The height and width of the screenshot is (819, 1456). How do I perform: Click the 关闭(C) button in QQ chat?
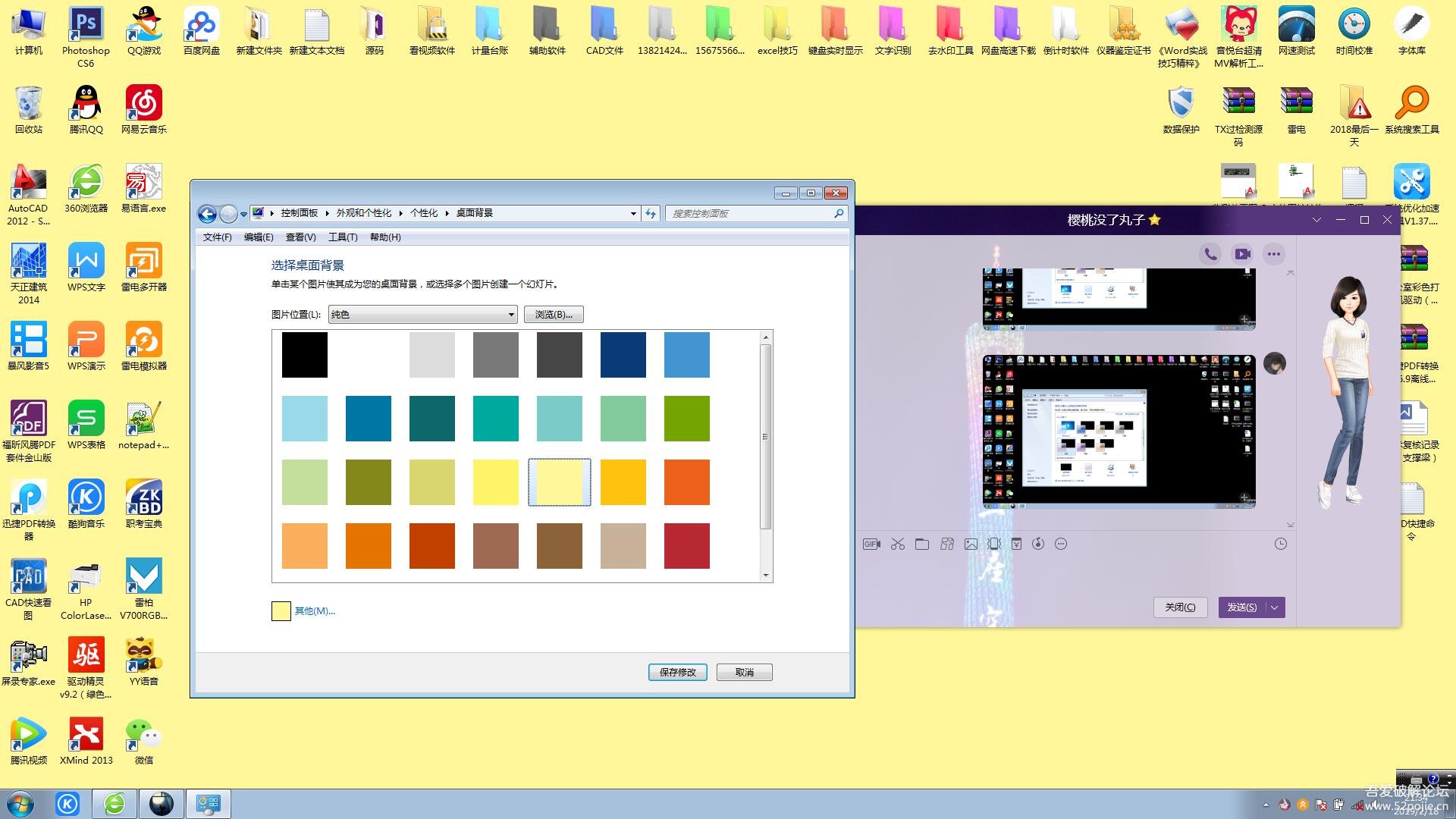[1181, 607]
